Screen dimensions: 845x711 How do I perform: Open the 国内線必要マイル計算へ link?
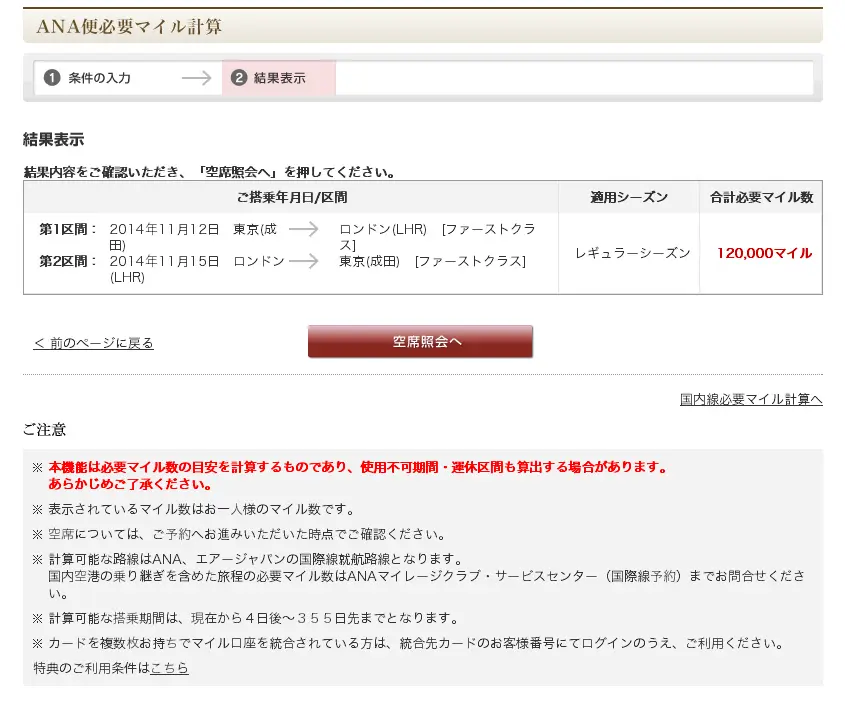tap(750, 399)
